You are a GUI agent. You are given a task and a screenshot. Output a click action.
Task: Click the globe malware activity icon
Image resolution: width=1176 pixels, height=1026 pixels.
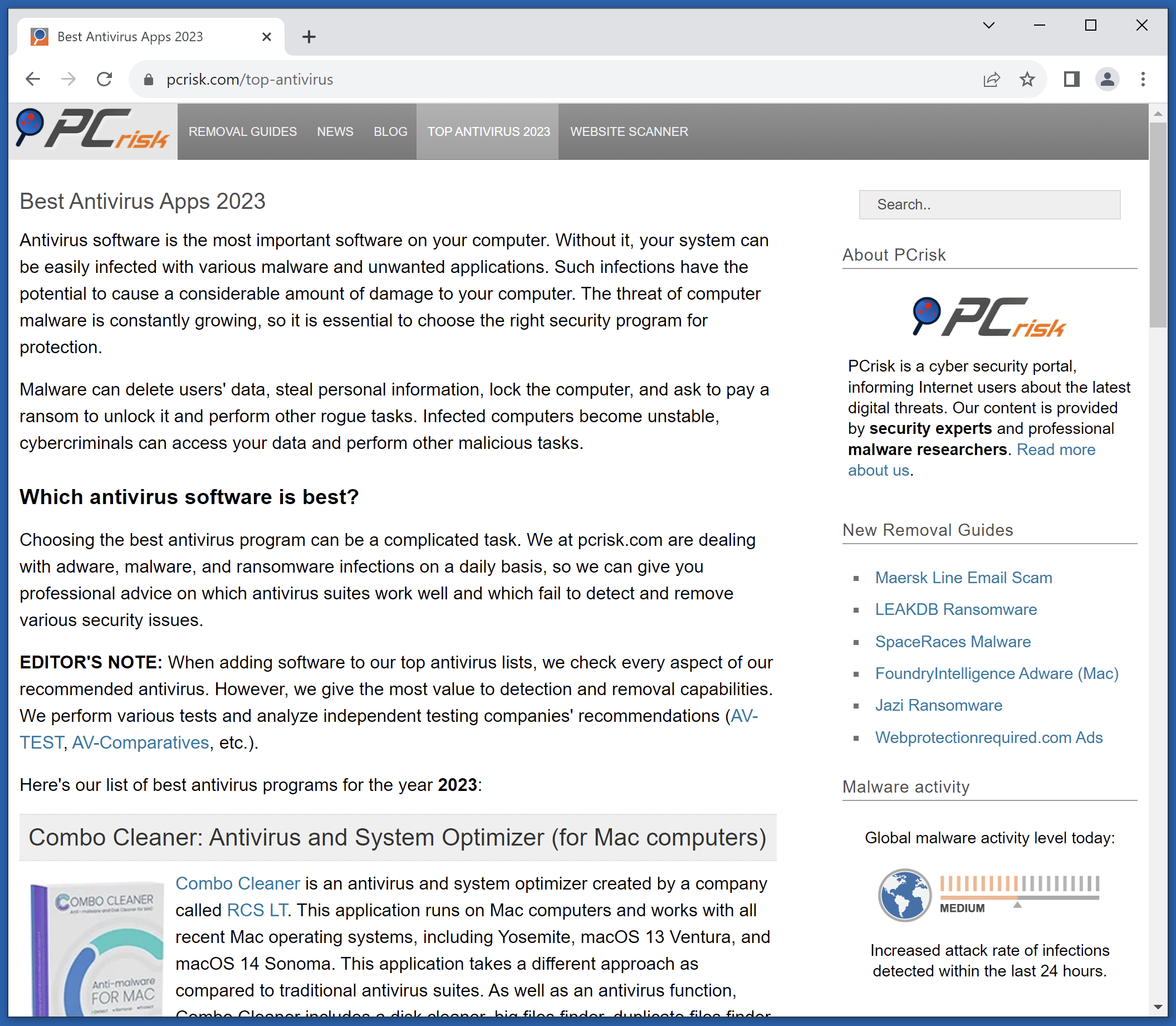coord(904,895)
